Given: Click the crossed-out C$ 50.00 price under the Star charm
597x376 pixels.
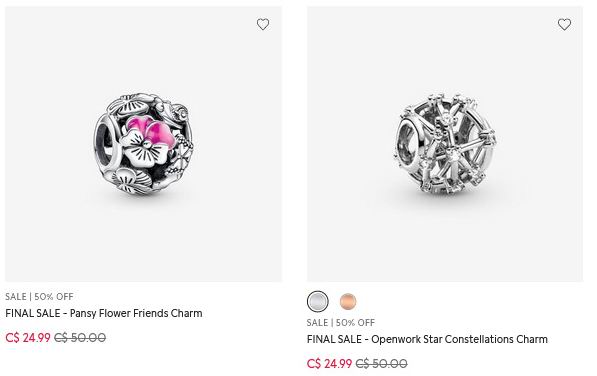Looking at the screenshot, I should tap(382, 363).
